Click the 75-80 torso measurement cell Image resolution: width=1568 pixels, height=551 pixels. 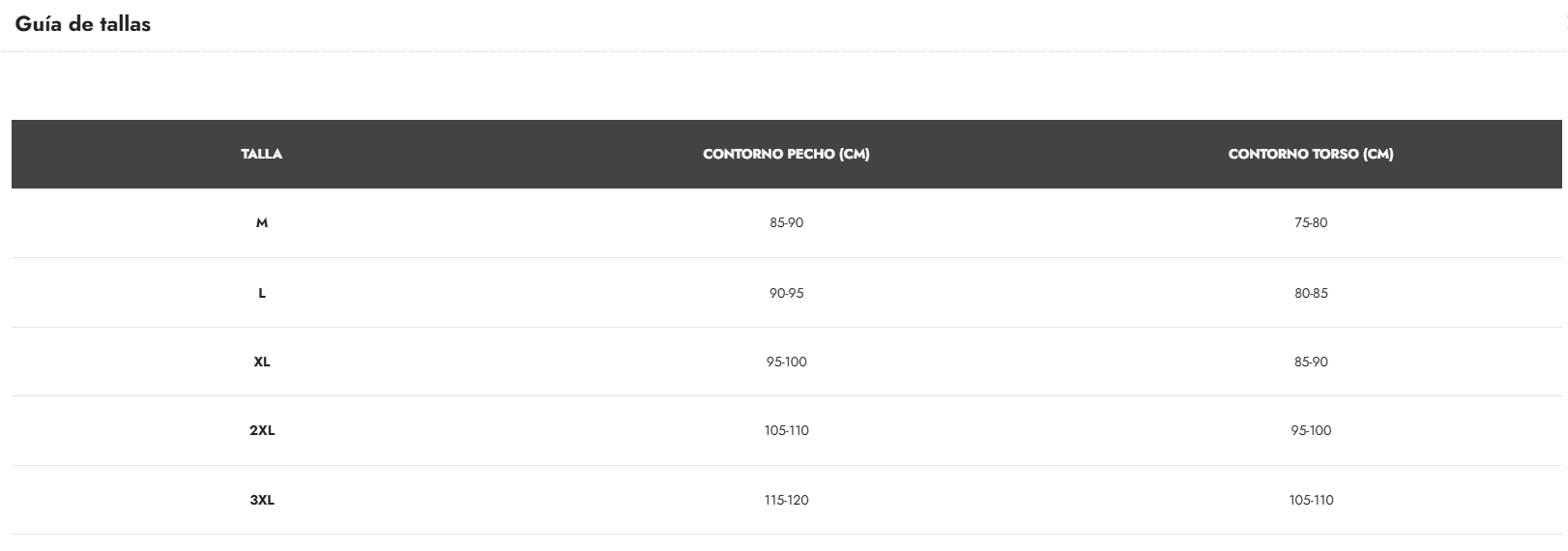[x=1310, y=223]
